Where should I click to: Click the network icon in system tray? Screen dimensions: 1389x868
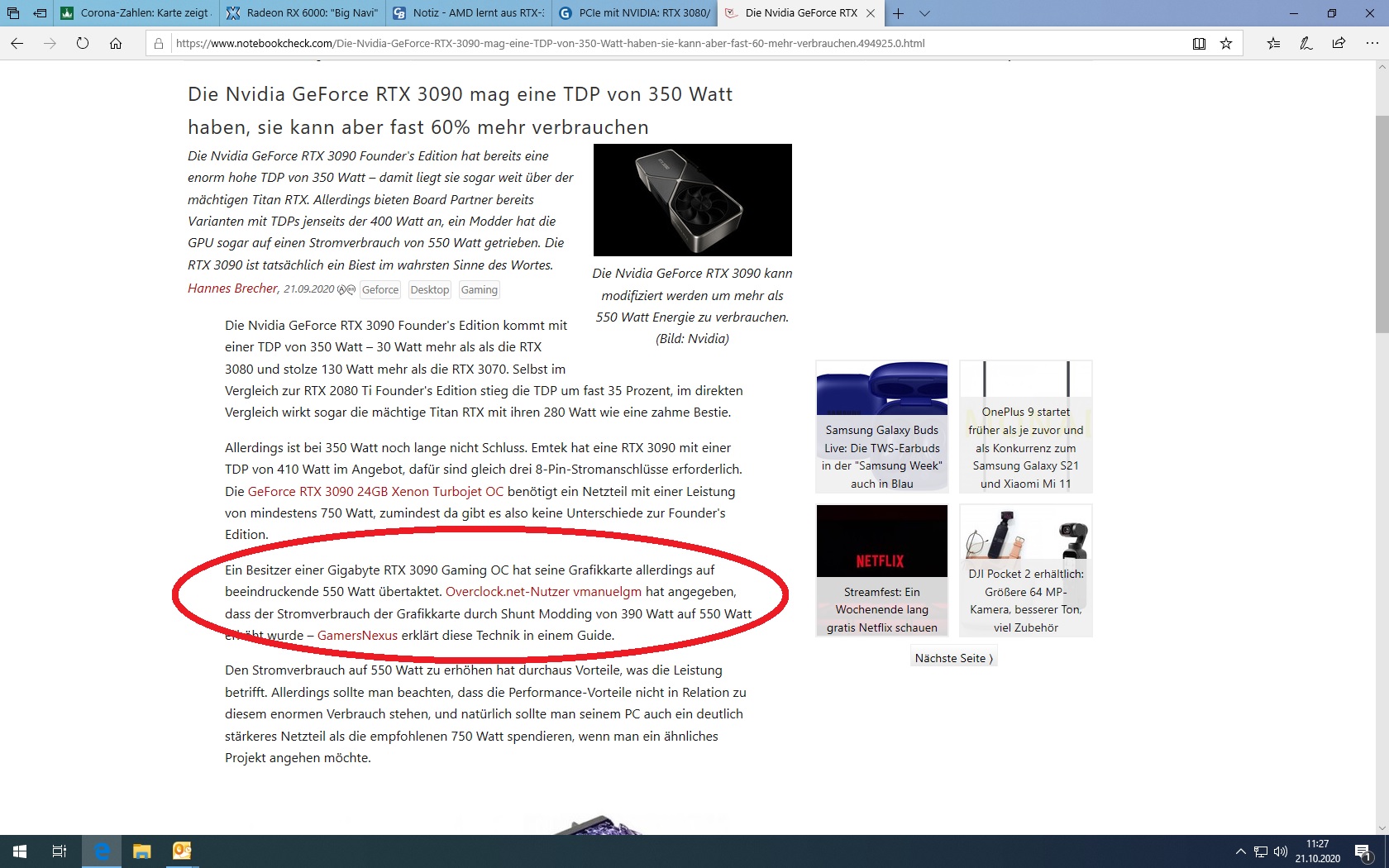tap(1261, 851)
